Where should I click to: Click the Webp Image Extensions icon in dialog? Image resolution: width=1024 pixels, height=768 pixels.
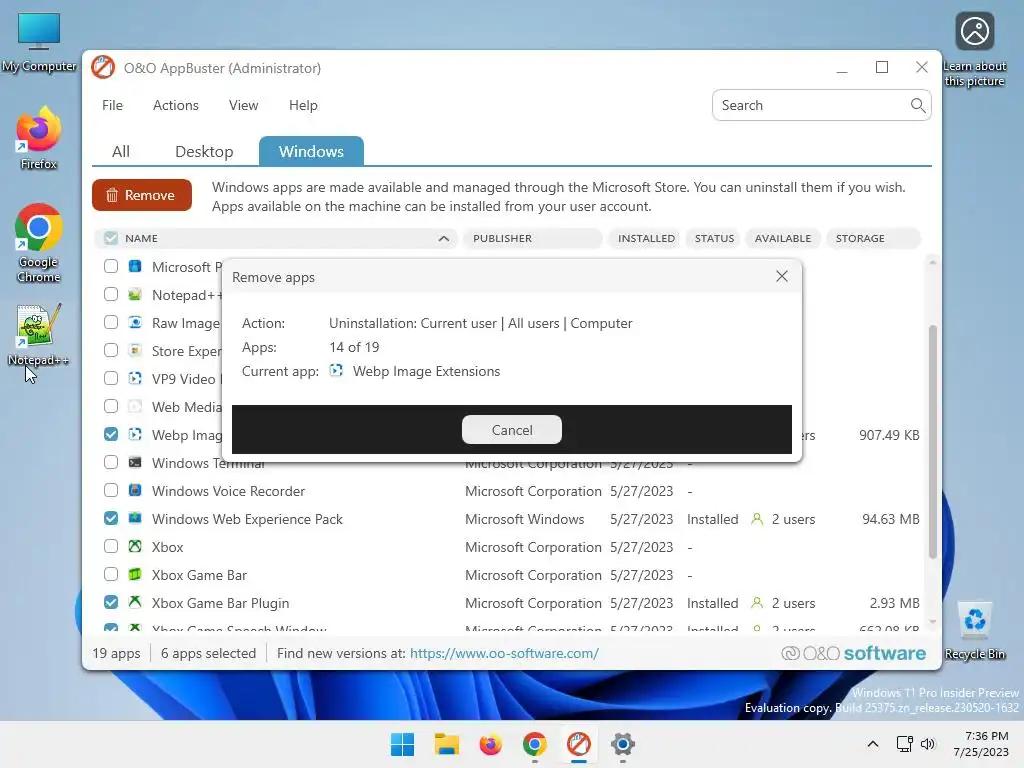[x=336, y=371]
